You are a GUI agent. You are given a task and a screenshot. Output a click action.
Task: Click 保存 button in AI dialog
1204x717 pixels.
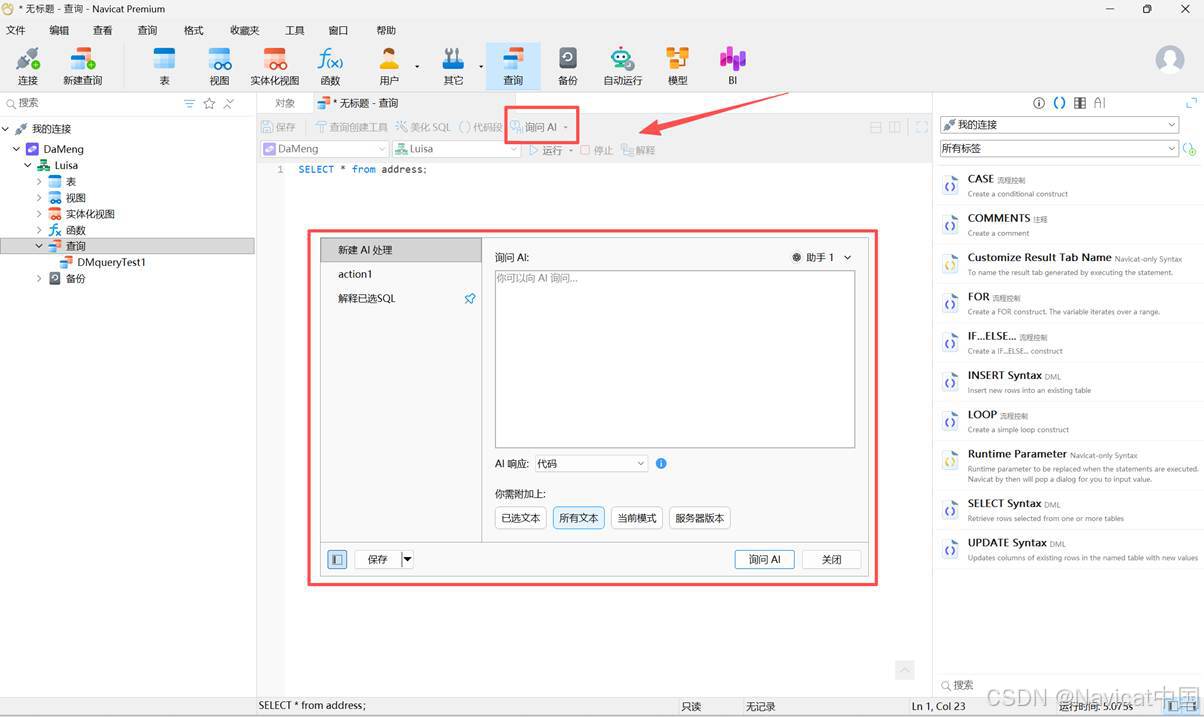(377, 560)
